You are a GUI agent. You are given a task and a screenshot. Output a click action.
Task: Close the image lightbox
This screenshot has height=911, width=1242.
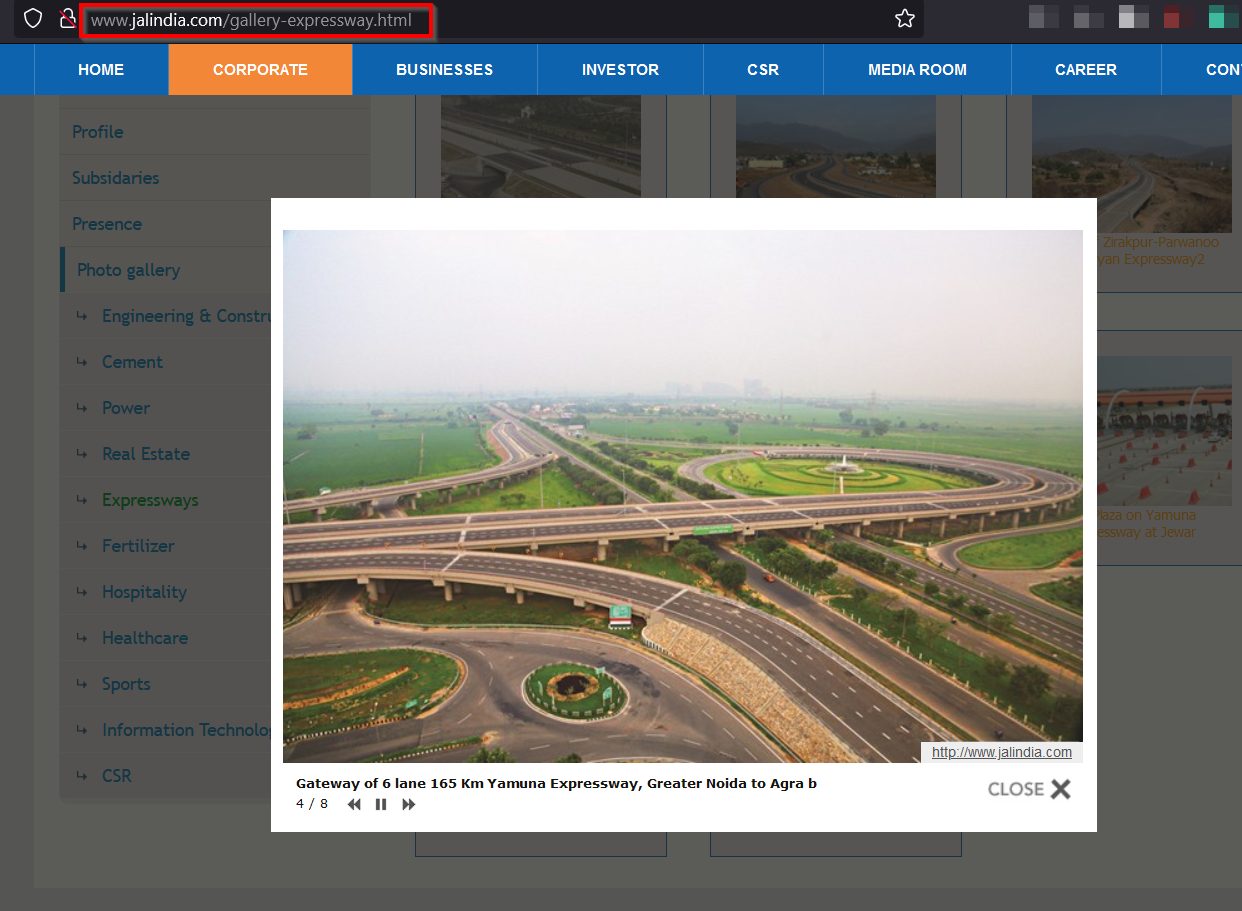pos(1029,789)
